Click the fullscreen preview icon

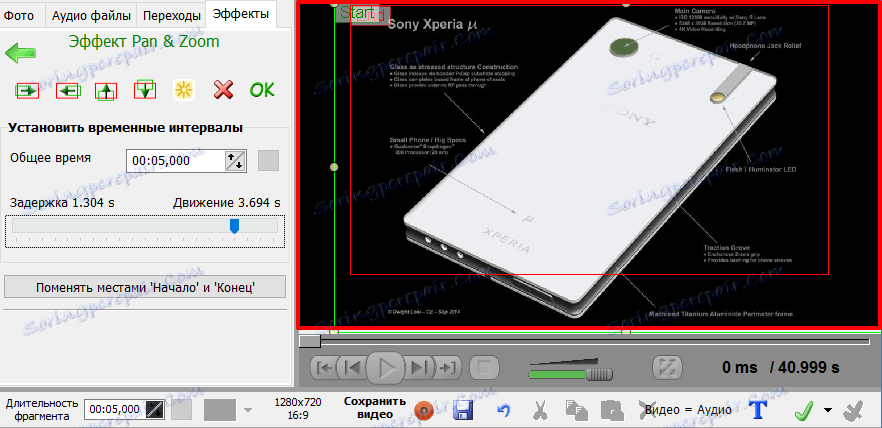pyautogui.click(x=668, y=367)
